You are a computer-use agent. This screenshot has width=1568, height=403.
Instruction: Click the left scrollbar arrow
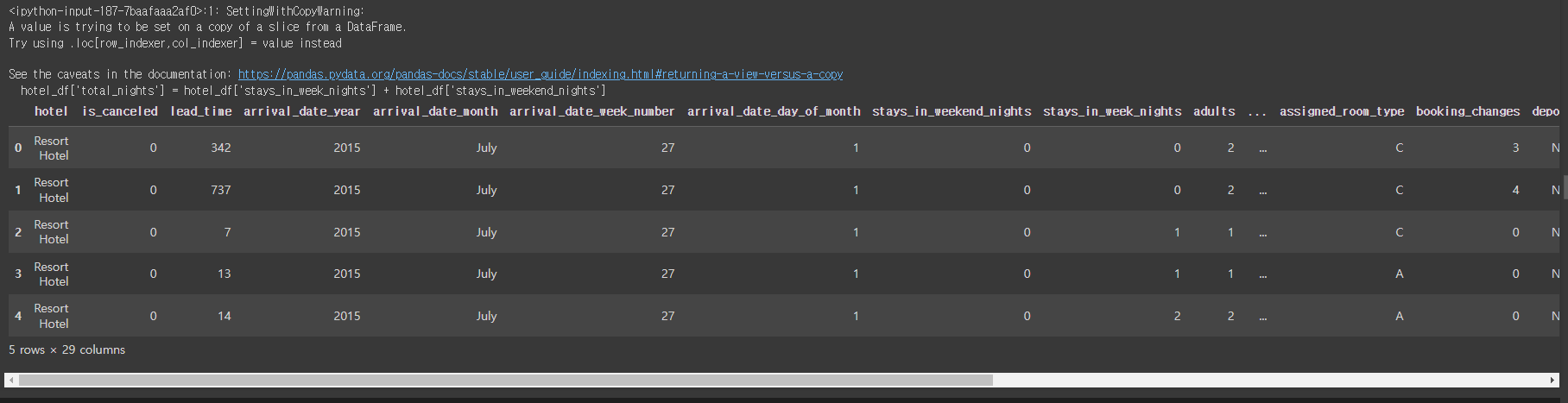tap(11, 380)
